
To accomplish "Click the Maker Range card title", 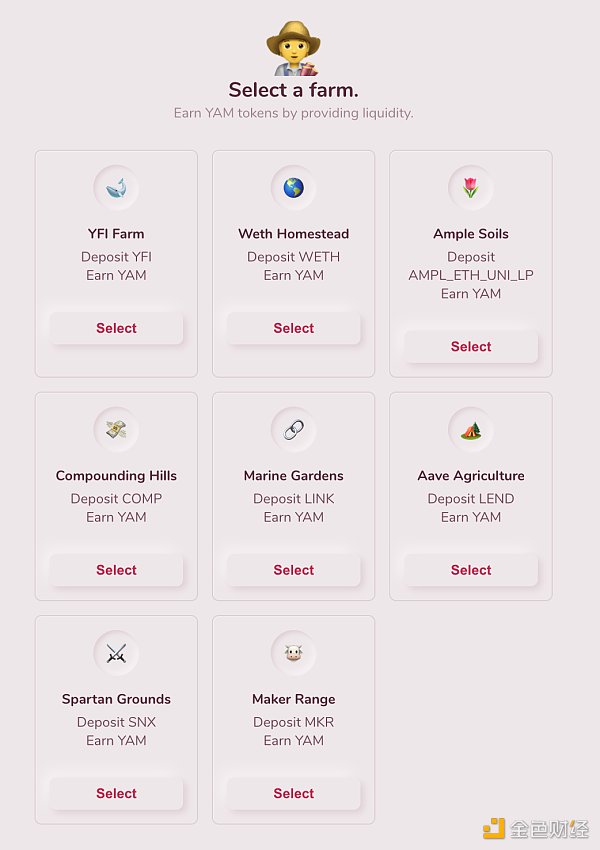I will pos(293,699).
